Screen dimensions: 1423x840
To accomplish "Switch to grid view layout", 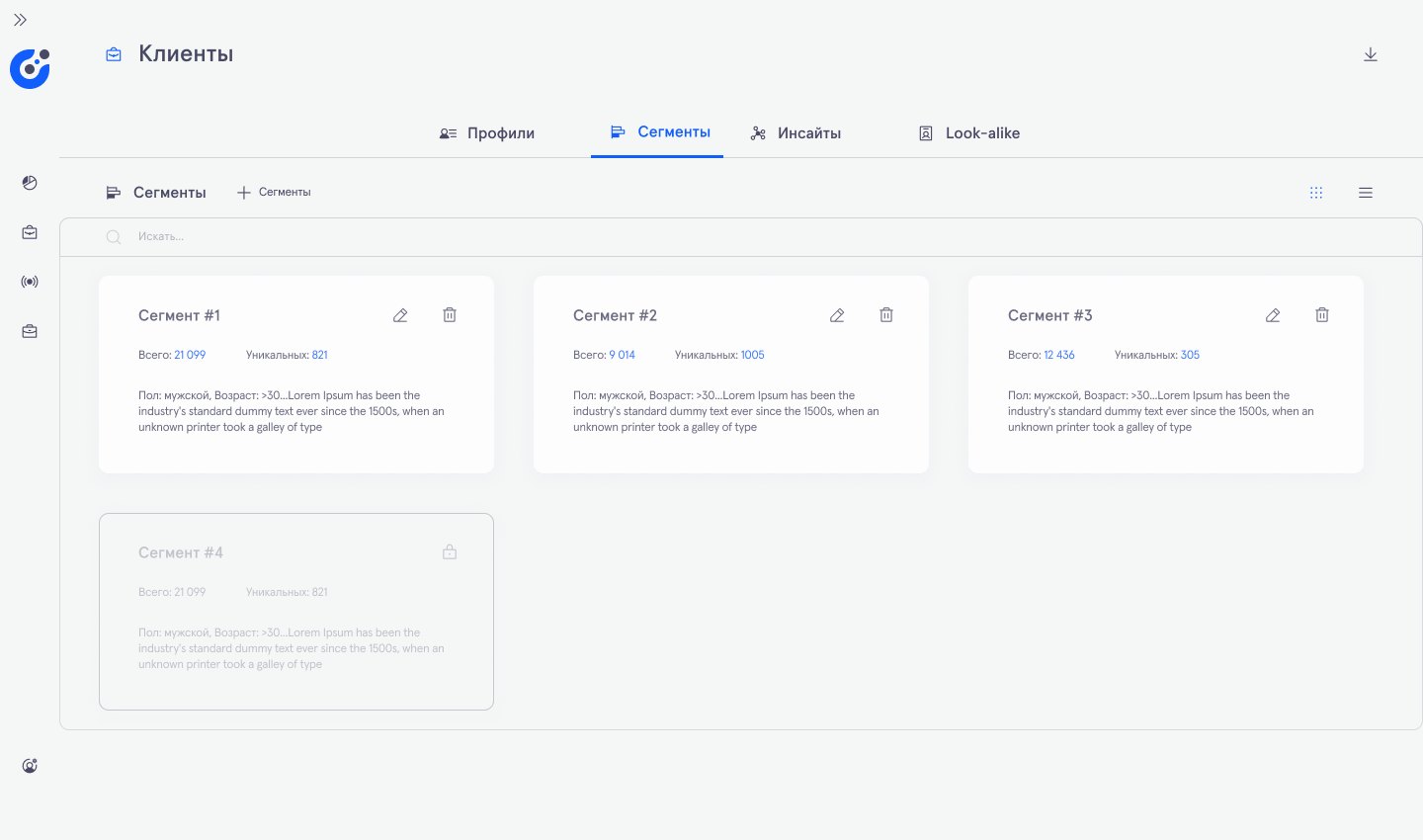I will 1316,193.
